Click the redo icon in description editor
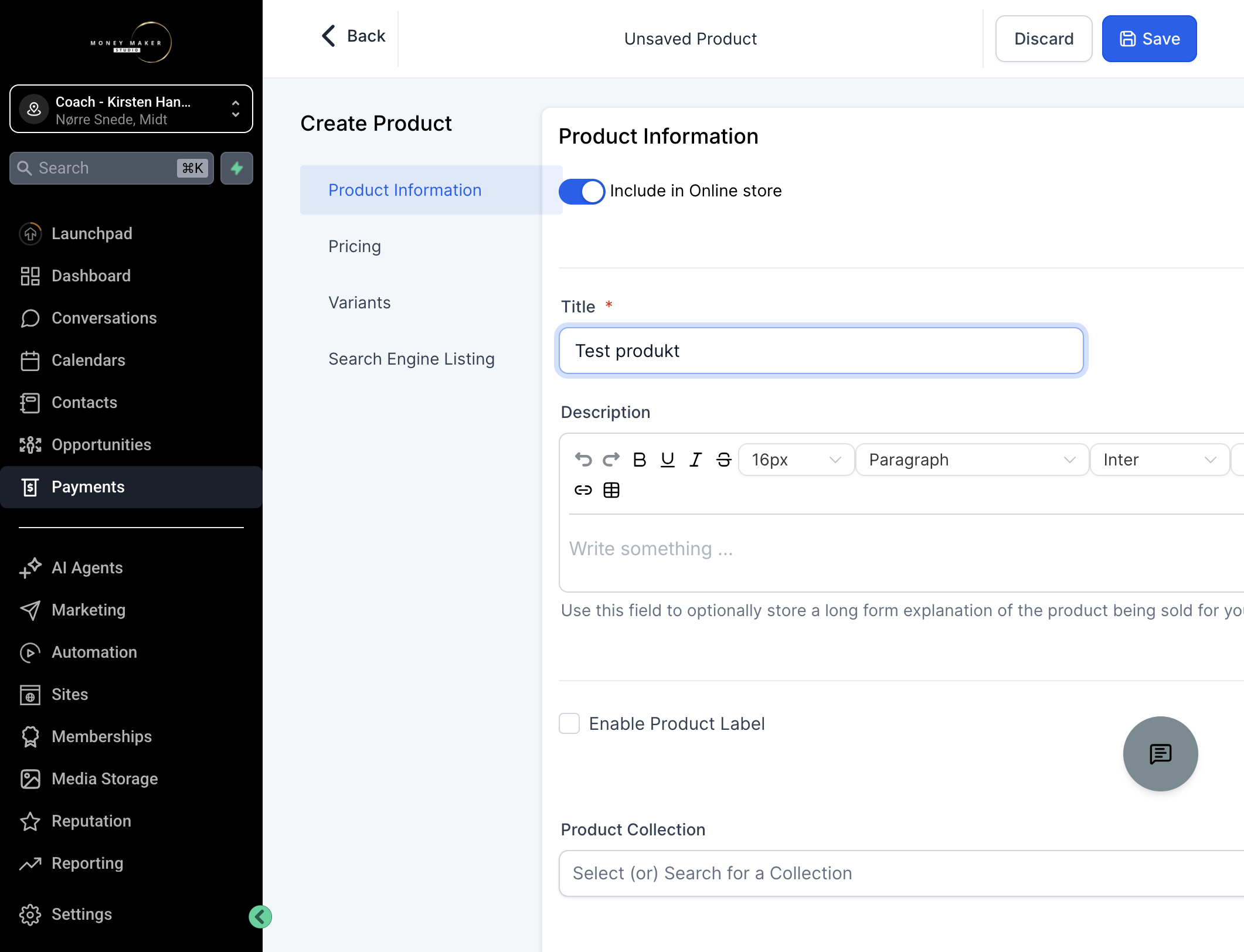 coord(611,460)
